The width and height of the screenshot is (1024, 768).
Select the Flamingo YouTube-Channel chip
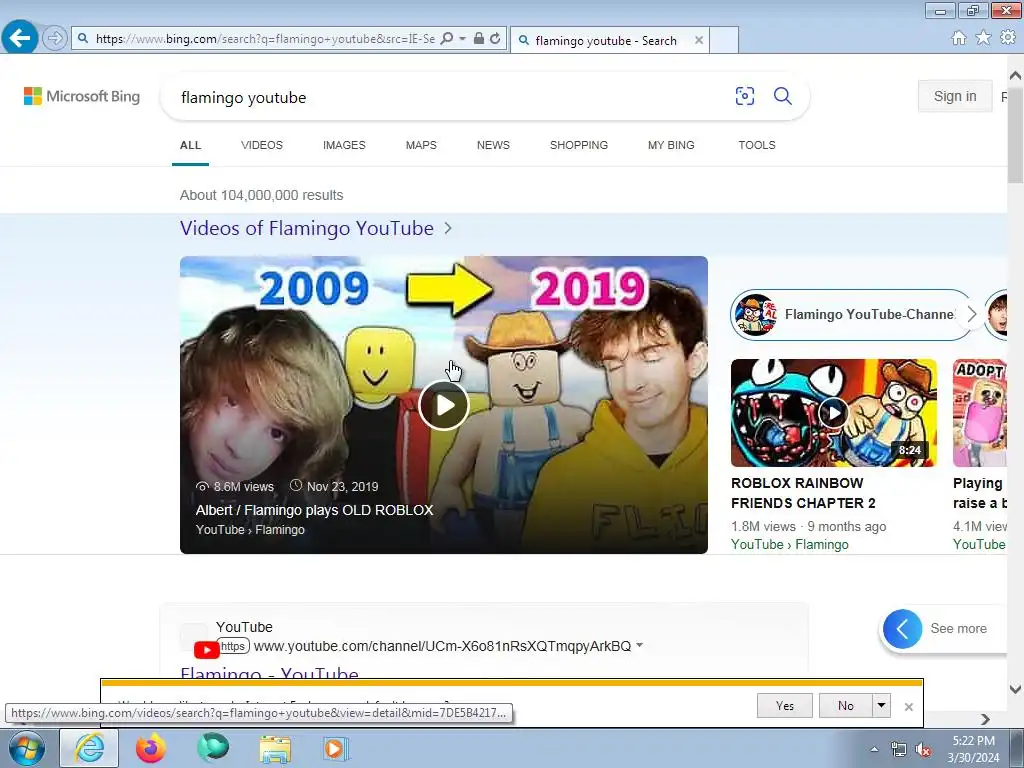coord(852,314)
